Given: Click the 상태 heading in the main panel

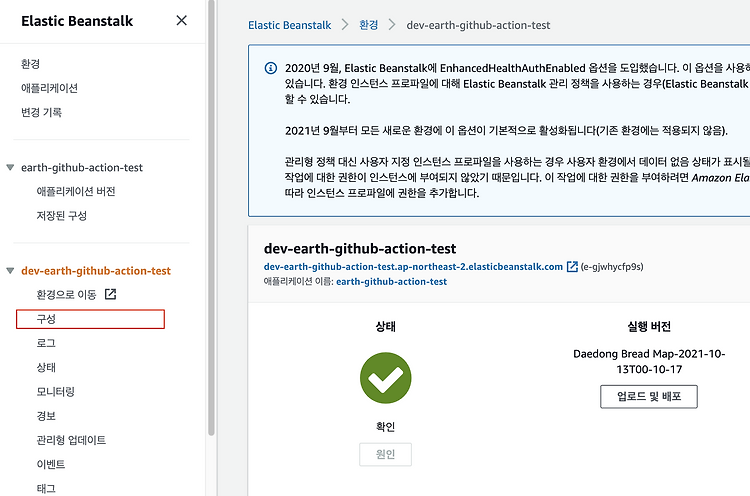Looking at the screenshot, I should coord(386,327).
